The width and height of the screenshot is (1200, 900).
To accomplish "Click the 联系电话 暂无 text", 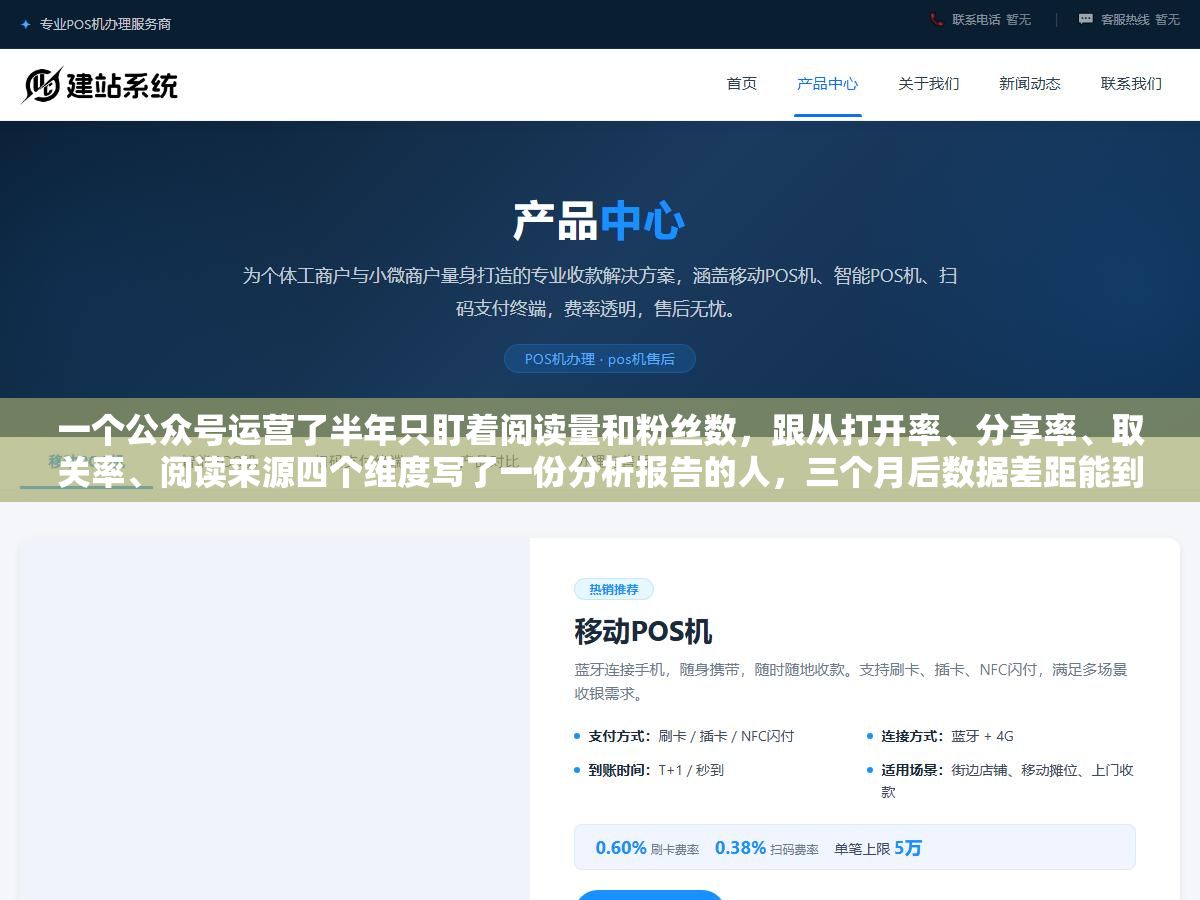I will pyautogui.click(x=991, y=19).
